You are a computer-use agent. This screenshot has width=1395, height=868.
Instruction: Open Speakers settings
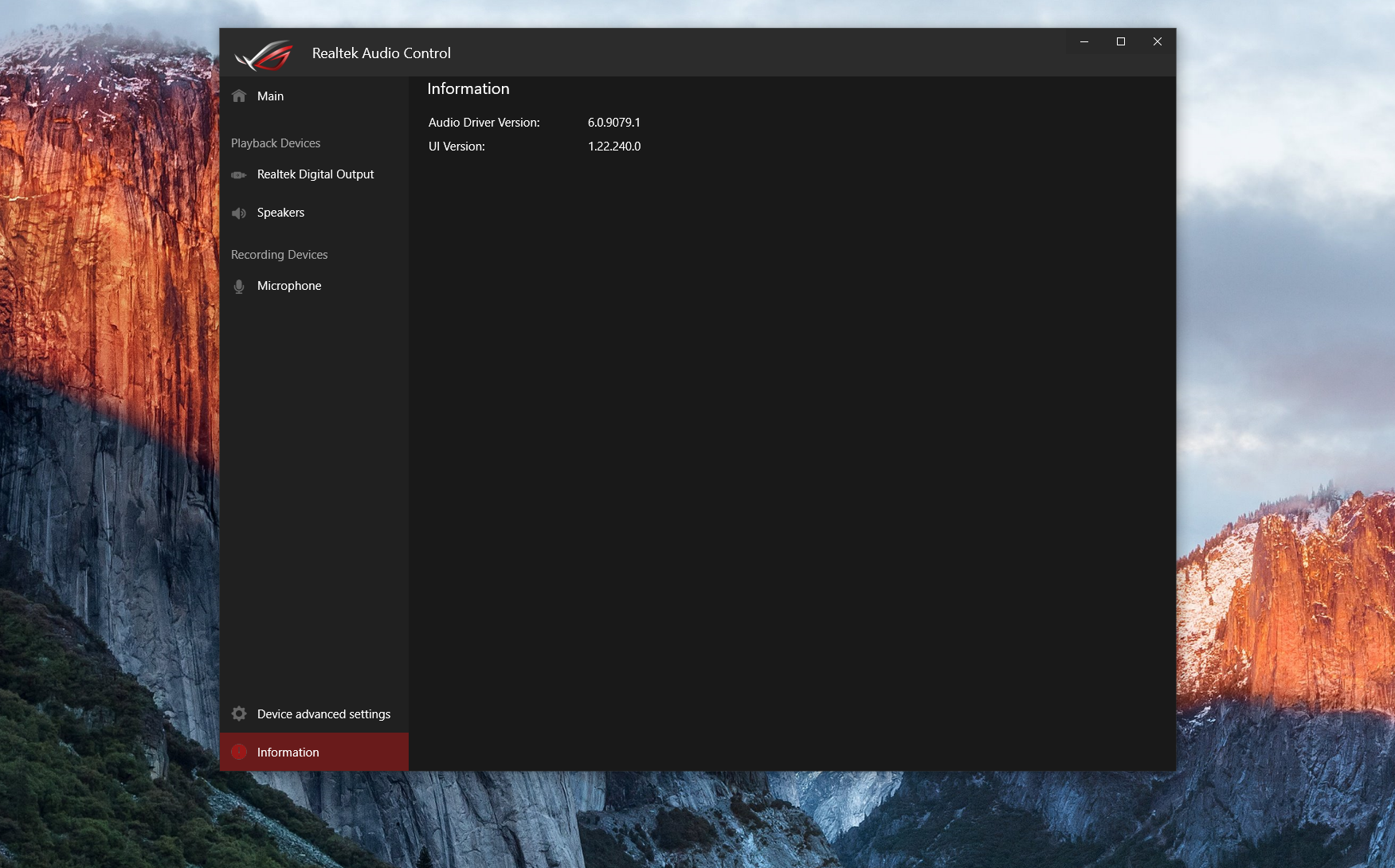[314, 213]
